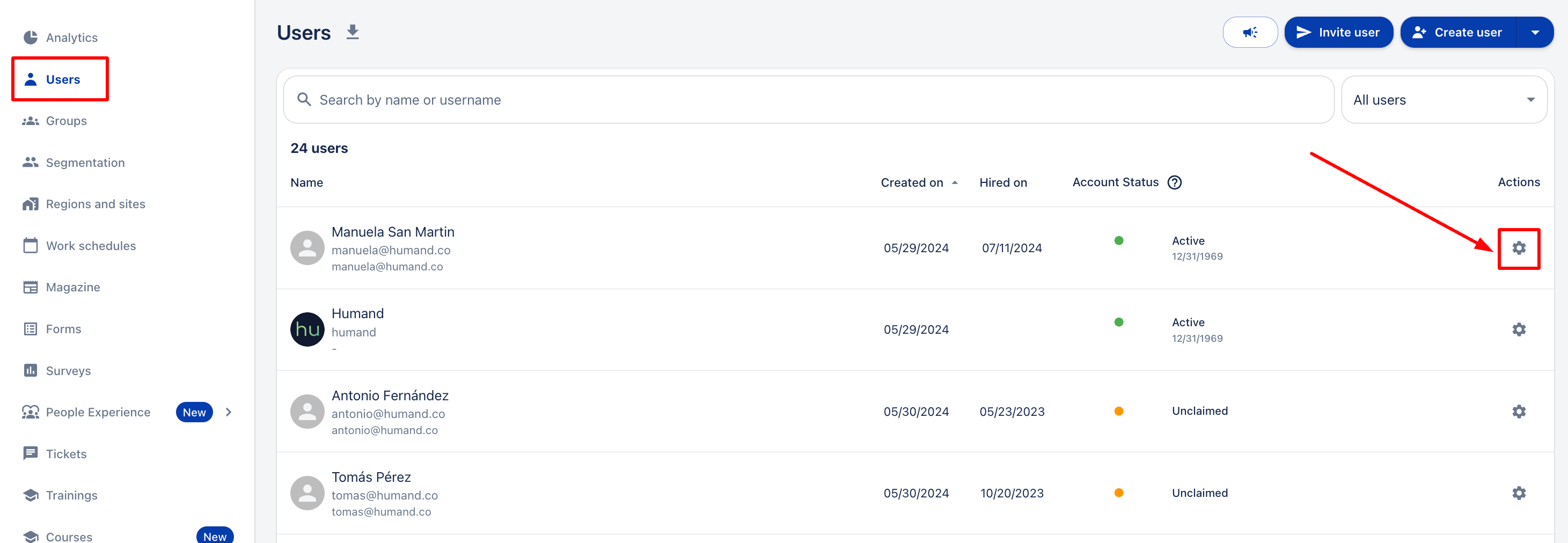Click the megaphone announcement icon button
The image size is (1568, 543).
[x=1250, y=32]
